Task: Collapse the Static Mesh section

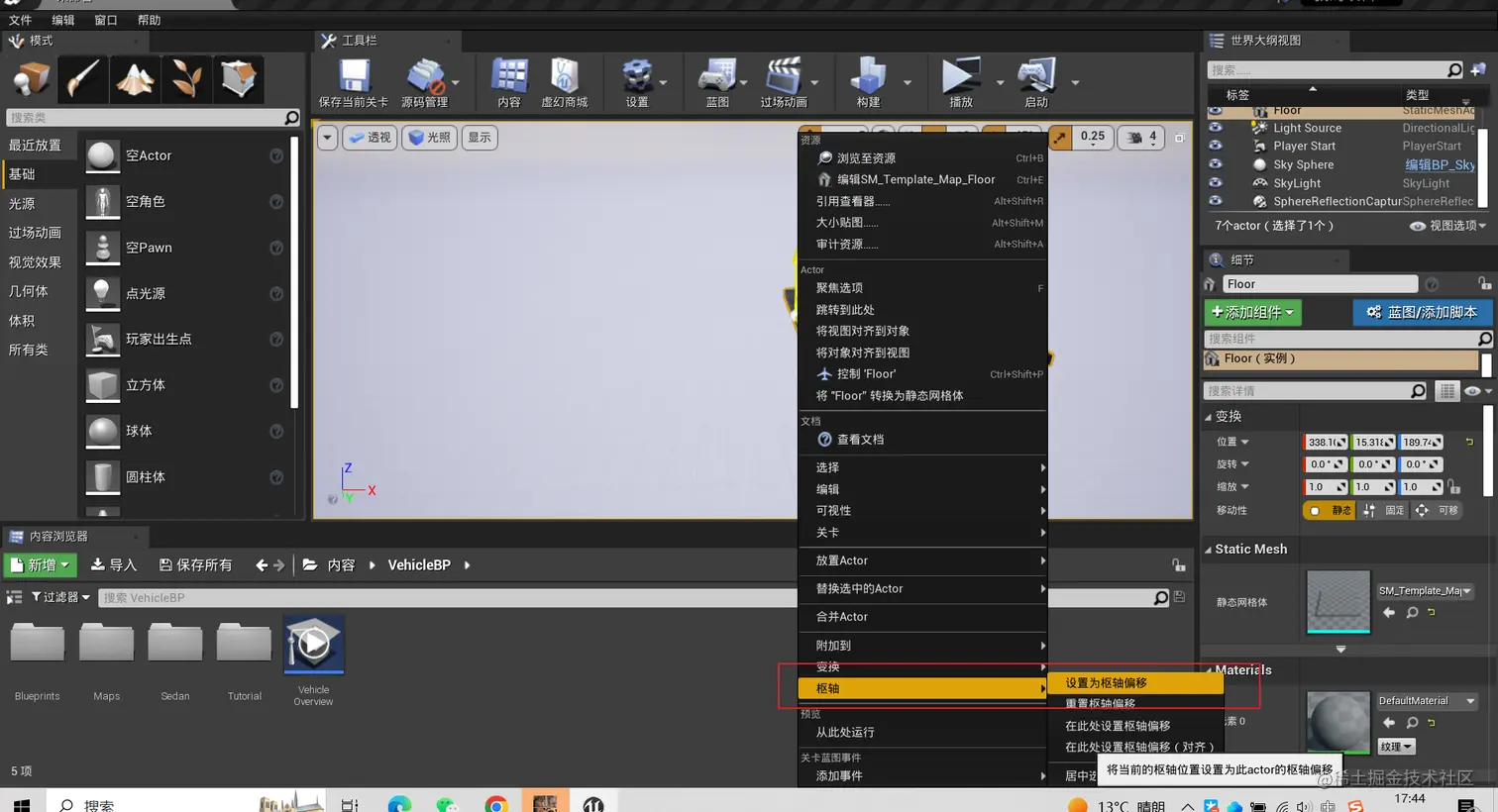Action: tap(1209, 550)
